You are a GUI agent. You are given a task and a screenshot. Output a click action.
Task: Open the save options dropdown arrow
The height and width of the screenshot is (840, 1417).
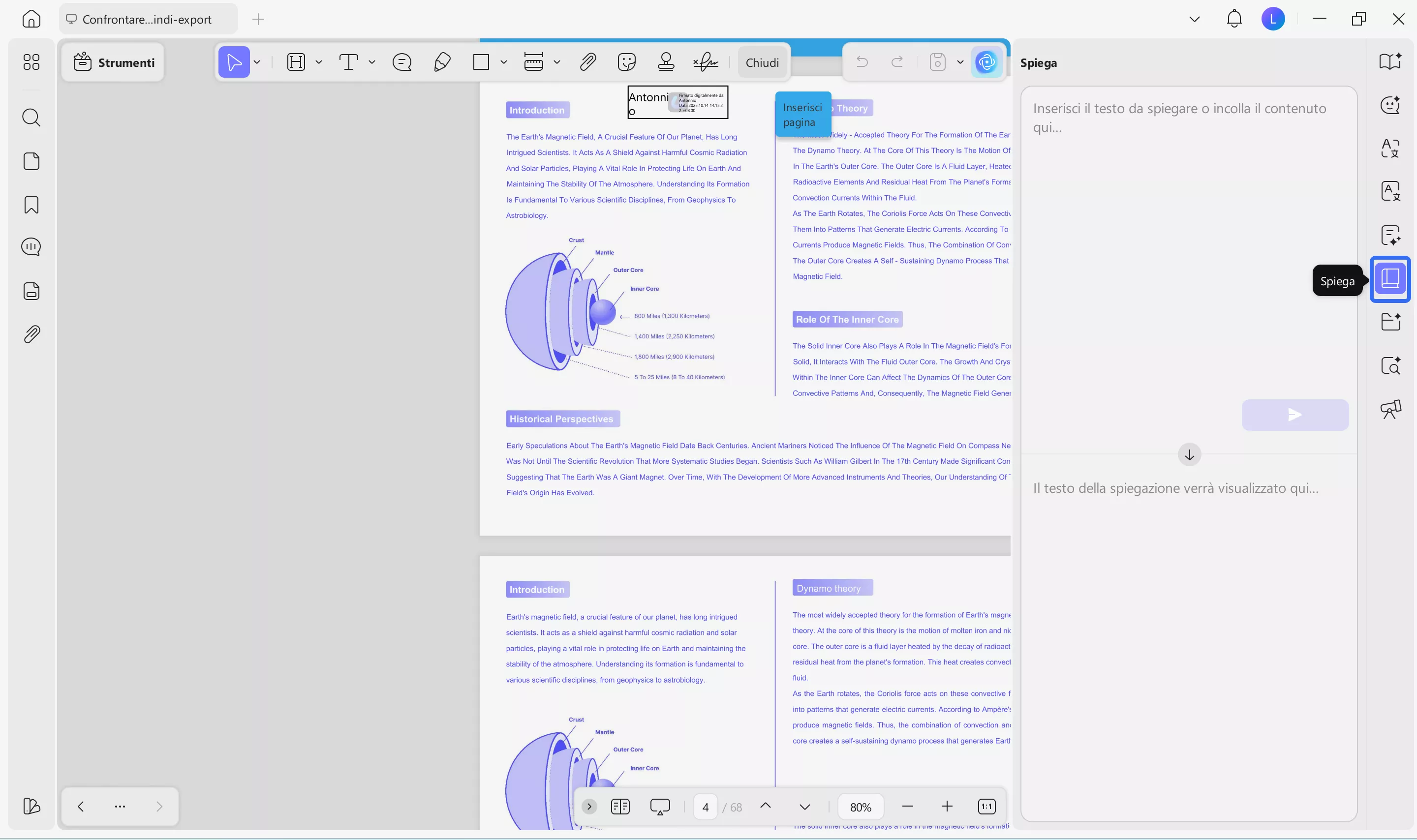click(960, 61)
